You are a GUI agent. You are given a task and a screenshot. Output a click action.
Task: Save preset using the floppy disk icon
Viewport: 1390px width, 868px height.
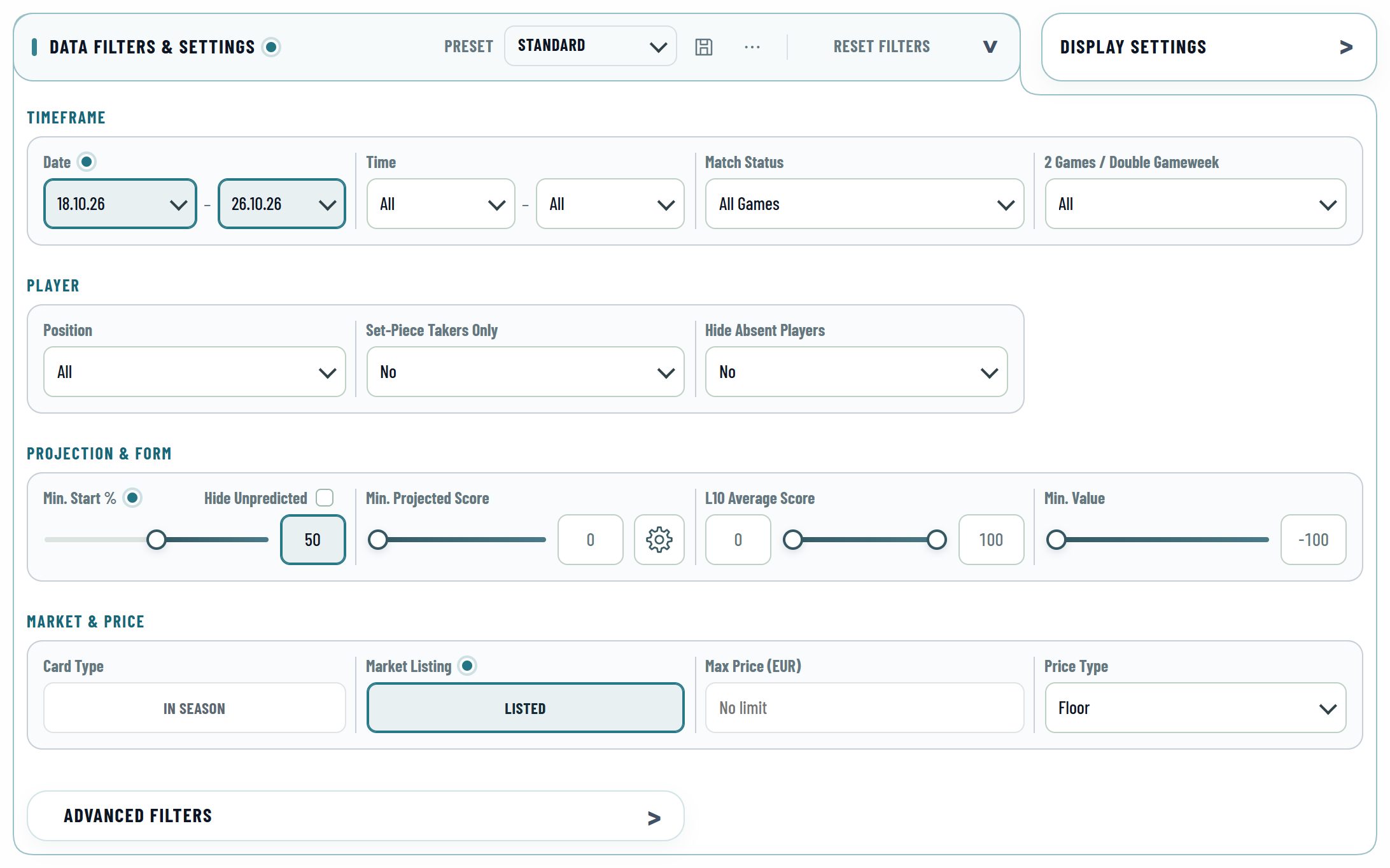pyautogui.click(x=703, y=47)
